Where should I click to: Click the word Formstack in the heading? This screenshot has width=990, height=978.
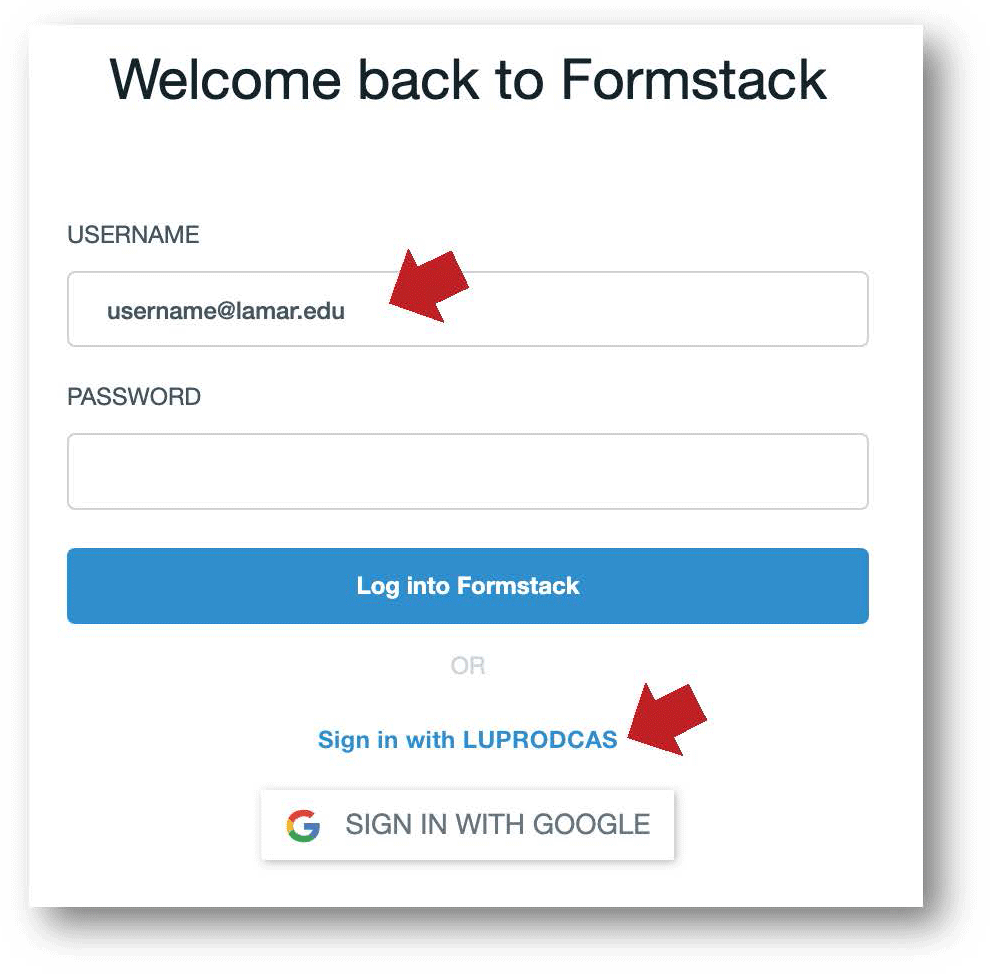click(x=693, y=78)
